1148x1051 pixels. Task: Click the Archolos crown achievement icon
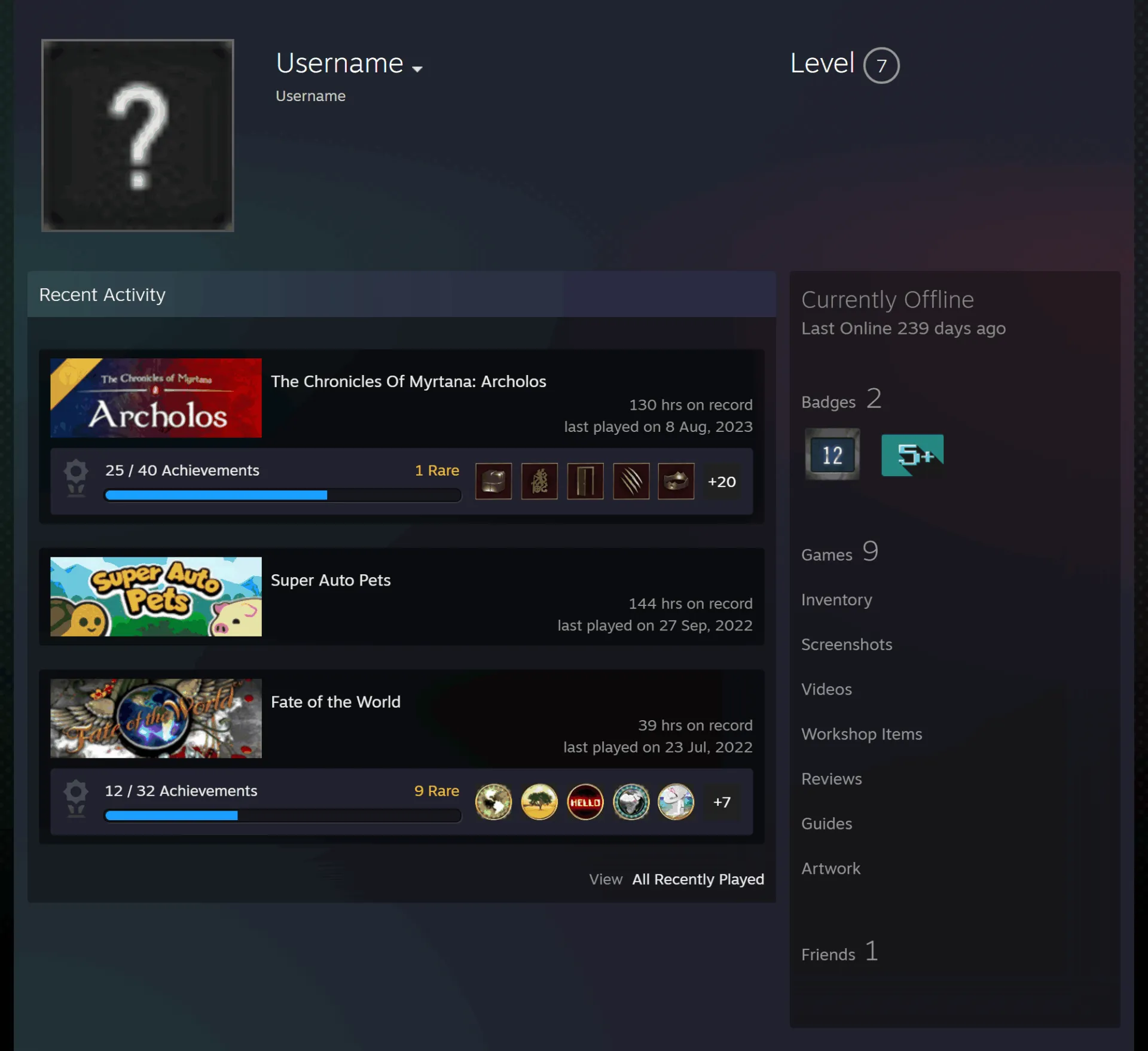point(676,481)
